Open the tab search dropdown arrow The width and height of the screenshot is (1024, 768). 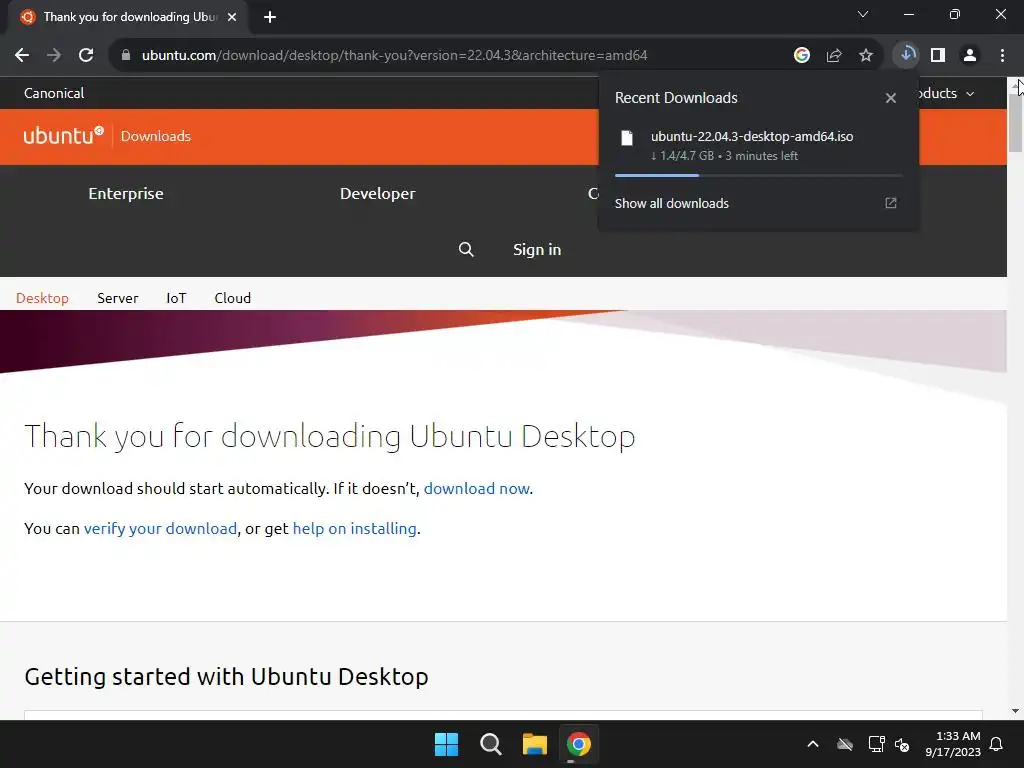[x=863, y=14]
